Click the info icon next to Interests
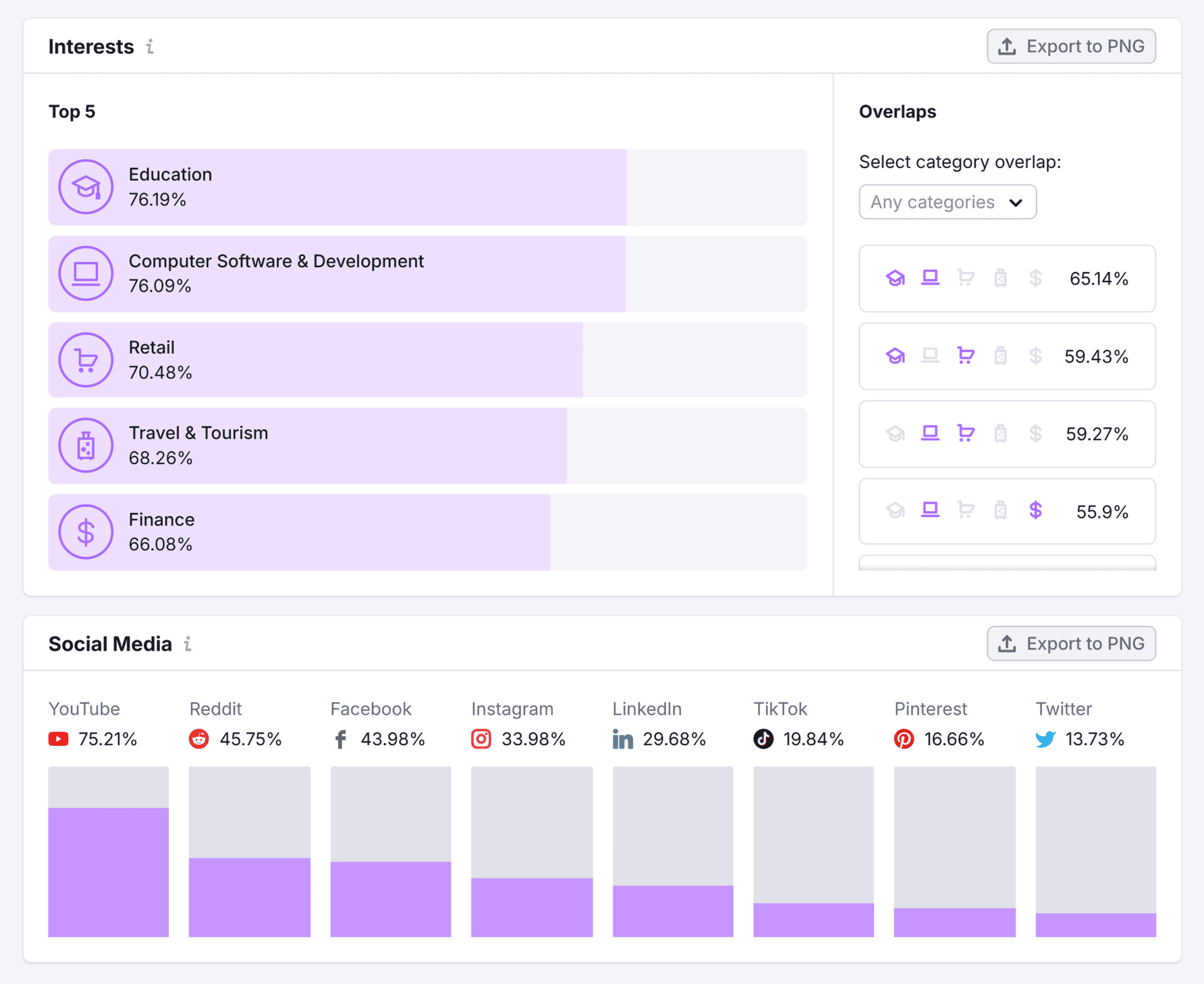Screen dimensions: 1204x984 [150, 46]
